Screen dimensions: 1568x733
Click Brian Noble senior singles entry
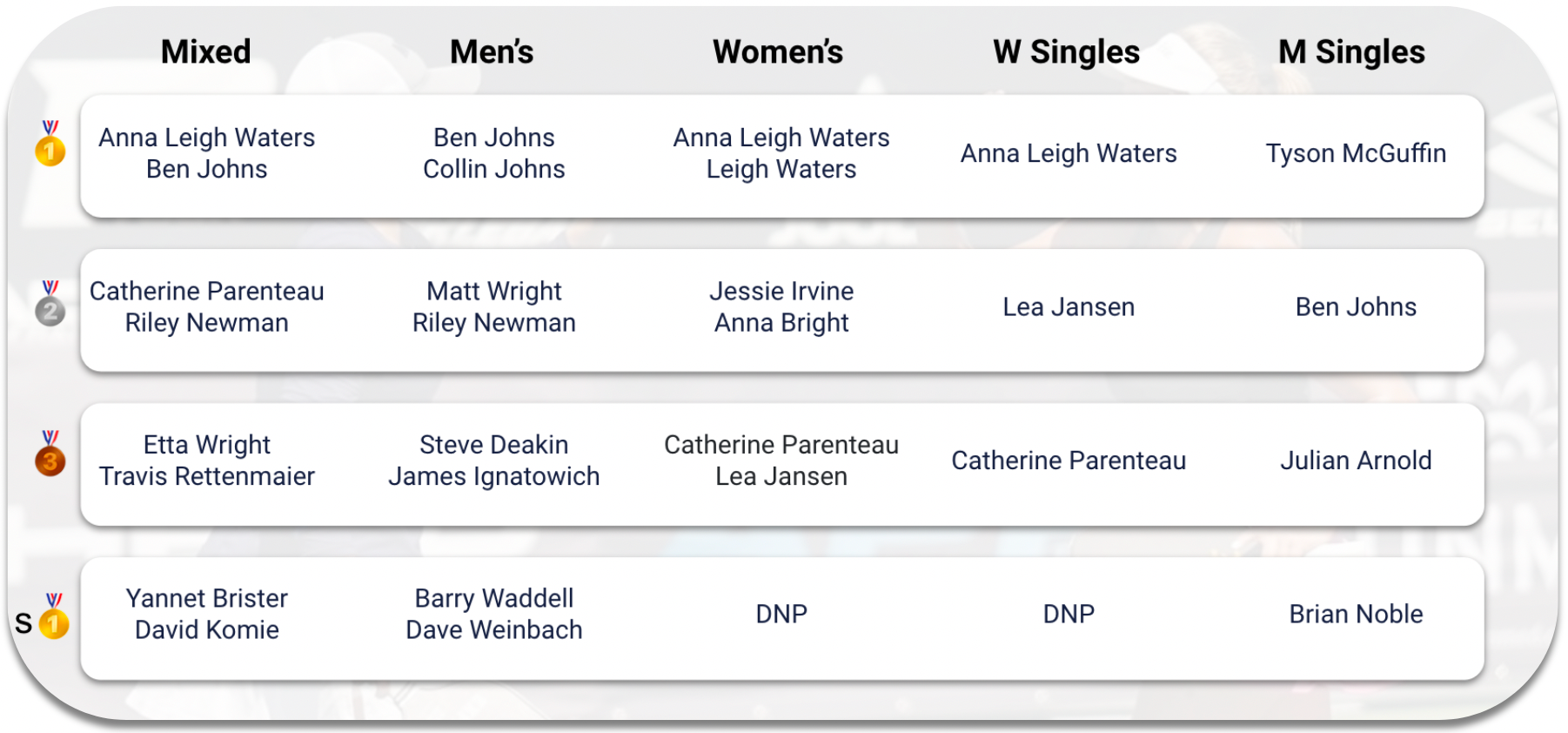(x=1356, y=615)
